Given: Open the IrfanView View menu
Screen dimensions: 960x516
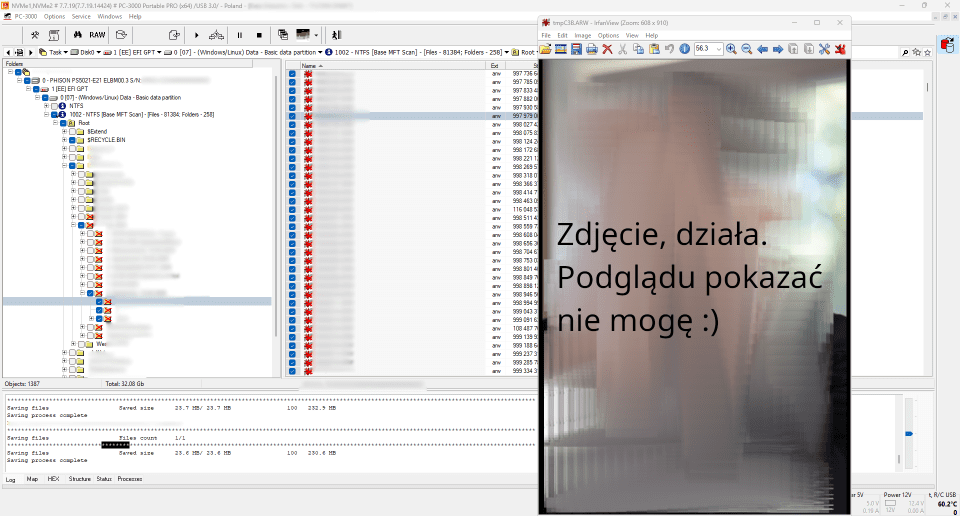Looking at the screenshot, I should pos(632,36).
